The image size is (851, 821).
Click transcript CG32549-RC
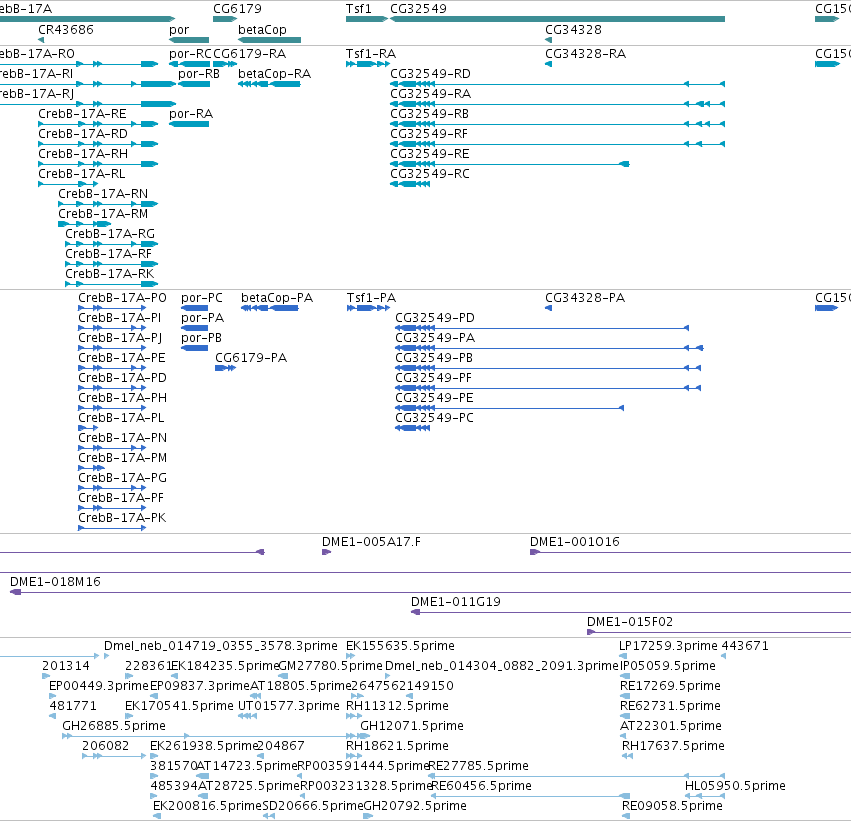click(430, 174)
